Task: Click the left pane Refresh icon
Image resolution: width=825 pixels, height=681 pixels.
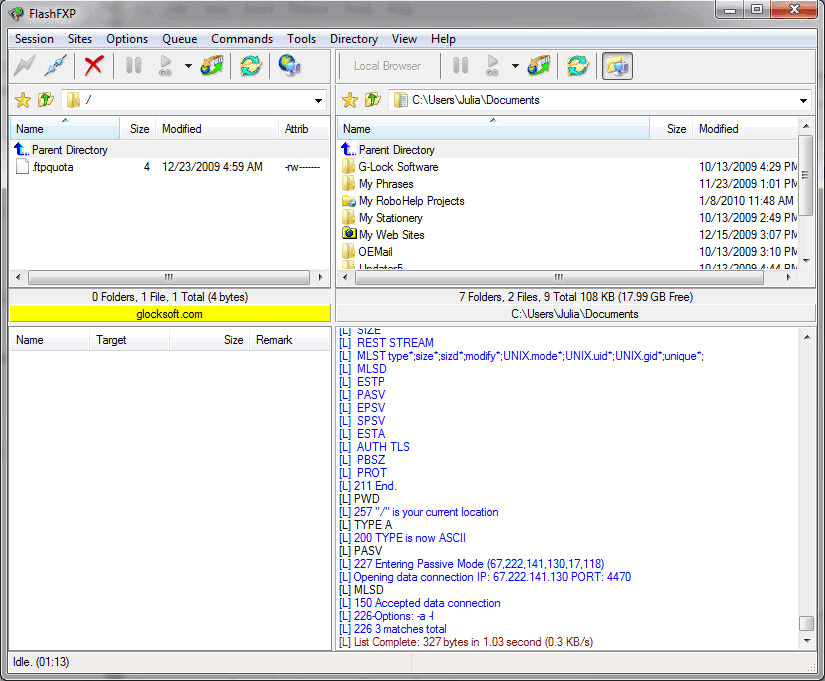Action: point(250,66)
